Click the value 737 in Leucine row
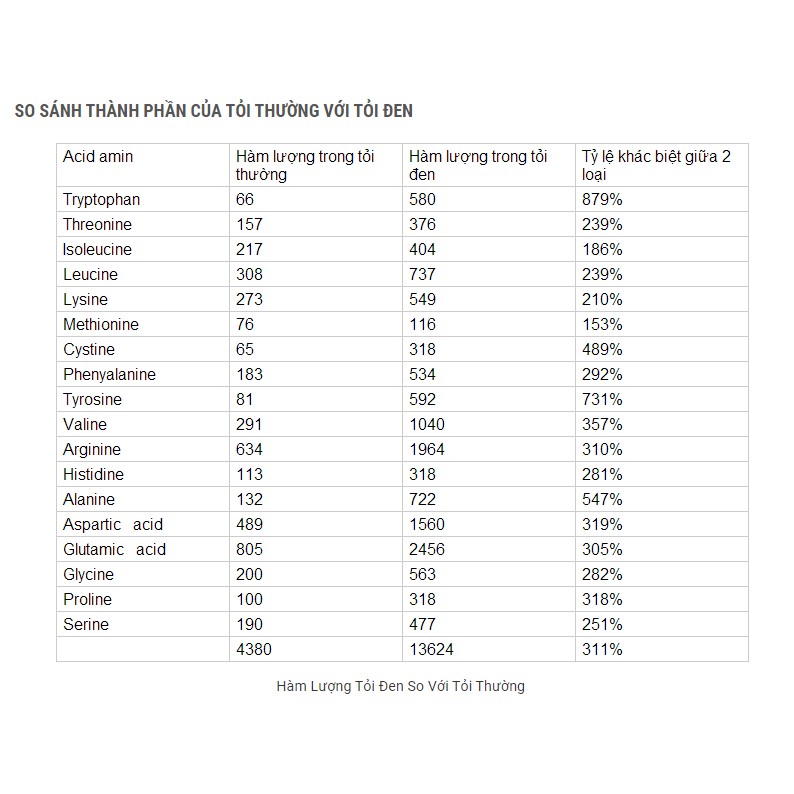Screen dimensions: 794x794 point(423,274)
